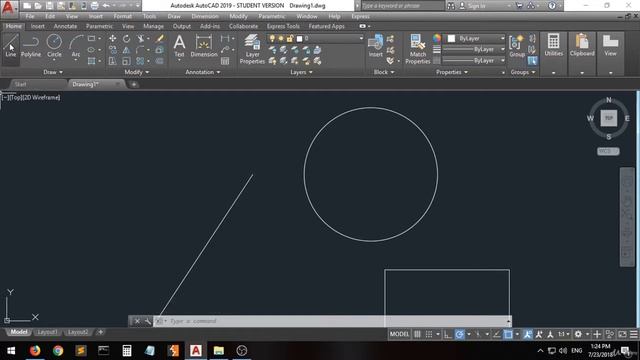Click the TOP face of ViewCube
The width and height of the screenshot is (640, 360).
(x=609, y=118)
